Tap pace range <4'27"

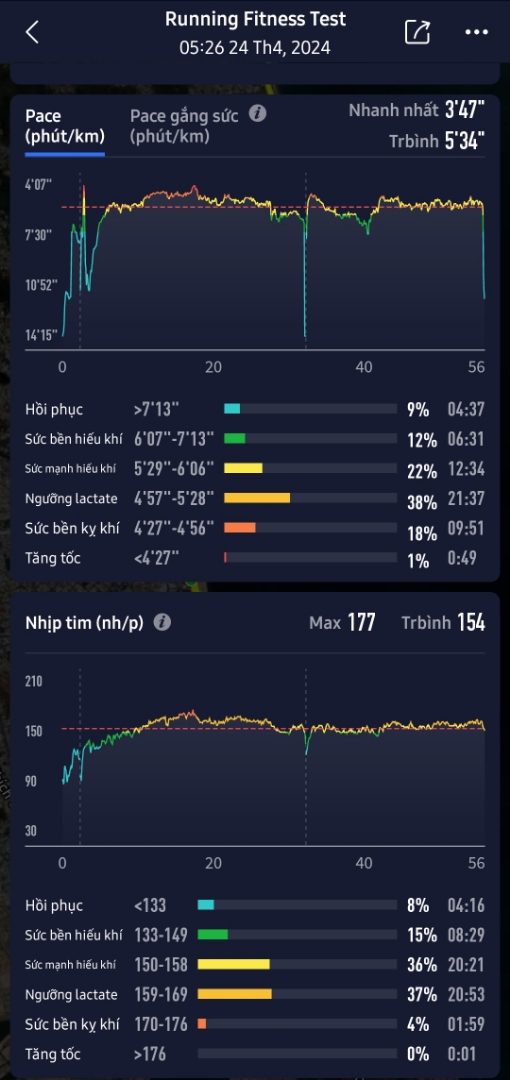click(x=156, y=558)
